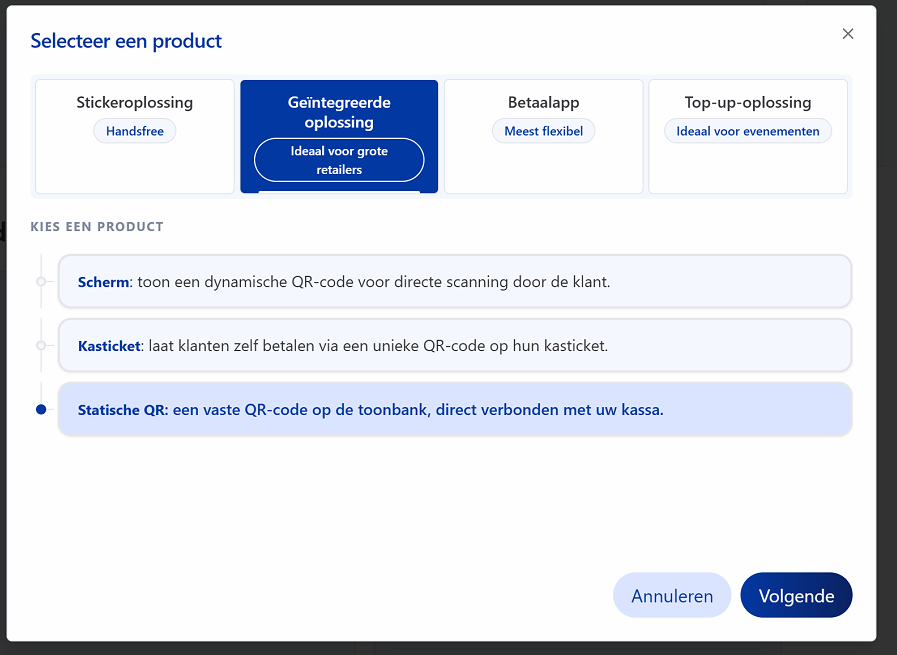897x655 pixels.
Task: Click the Meest flexibel badge
Action: (x=543, y=131)
